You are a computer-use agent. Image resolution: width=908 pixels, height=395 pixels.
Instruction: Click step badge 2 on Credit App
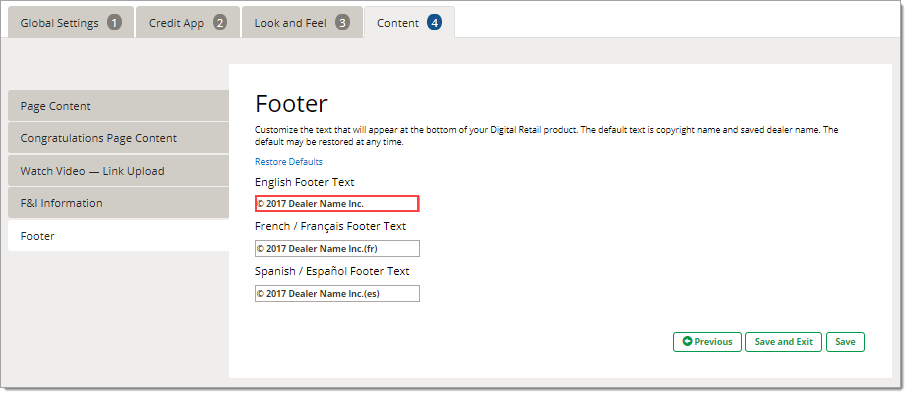219,23
